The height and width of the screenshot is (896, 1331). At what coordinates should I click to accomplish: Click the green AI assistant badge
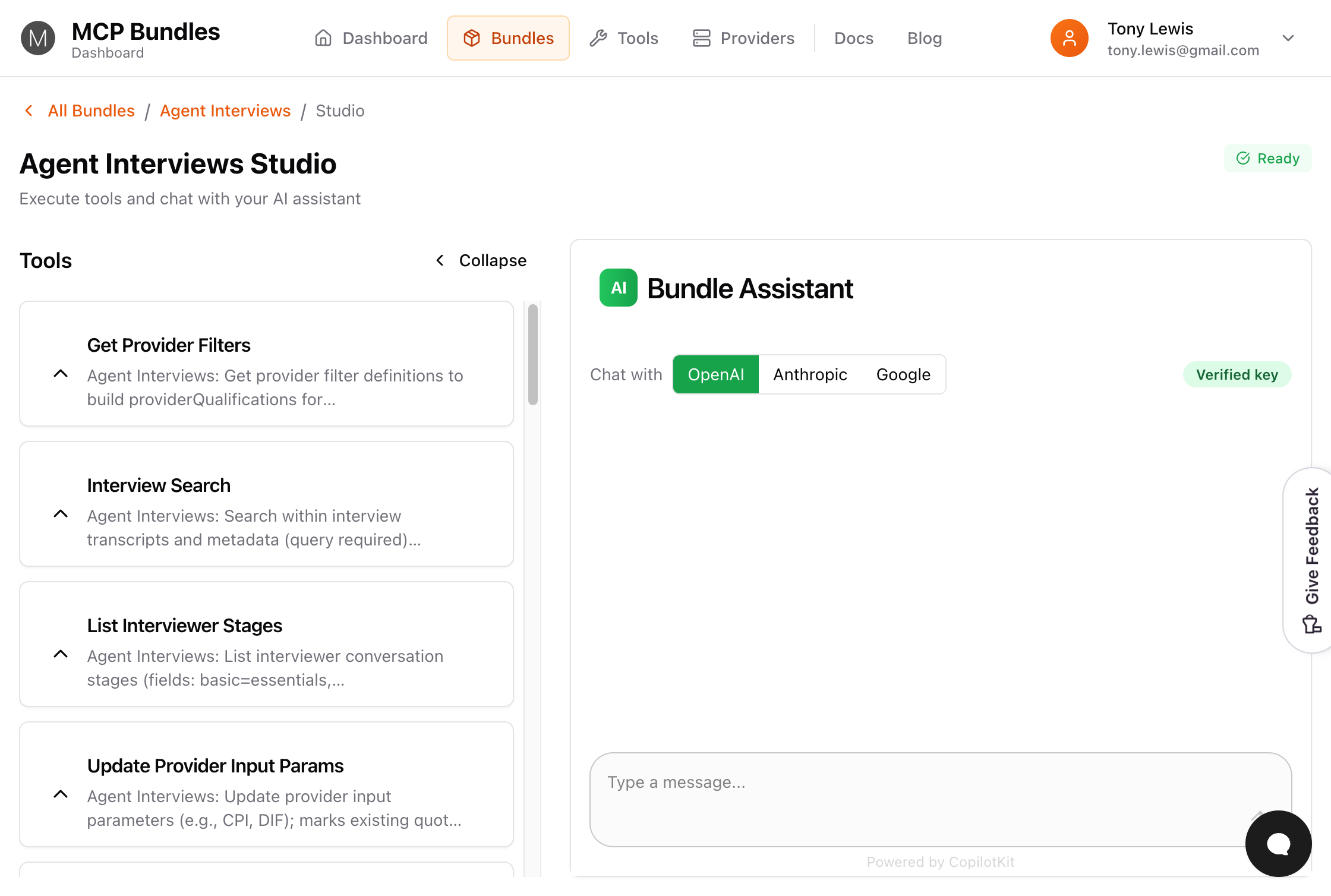[618, 288]
